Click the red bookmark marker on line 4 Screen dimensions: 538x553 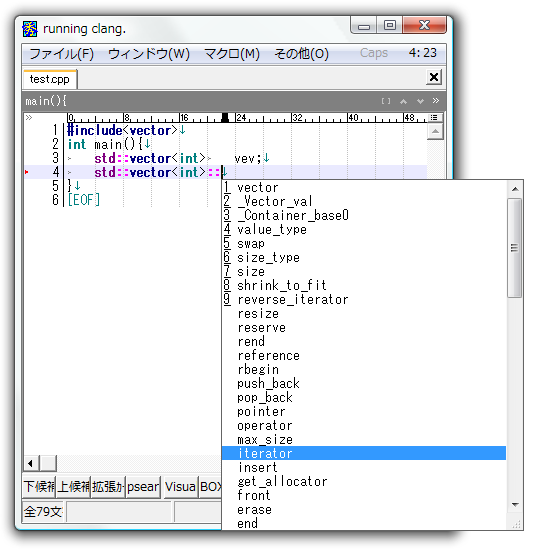(x=27, y=172)
